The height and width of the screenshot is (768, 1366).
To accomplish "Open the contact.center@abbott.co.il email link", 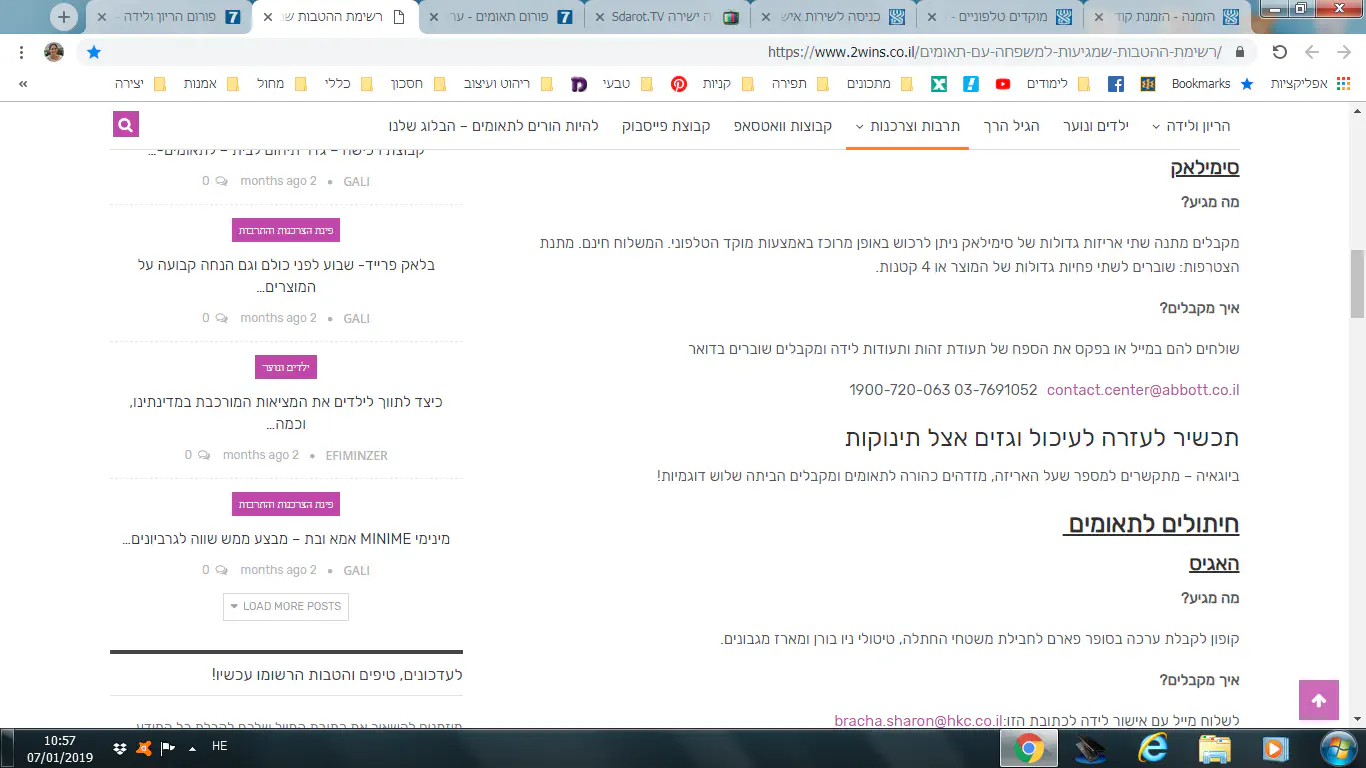I will coord(1142,390).
